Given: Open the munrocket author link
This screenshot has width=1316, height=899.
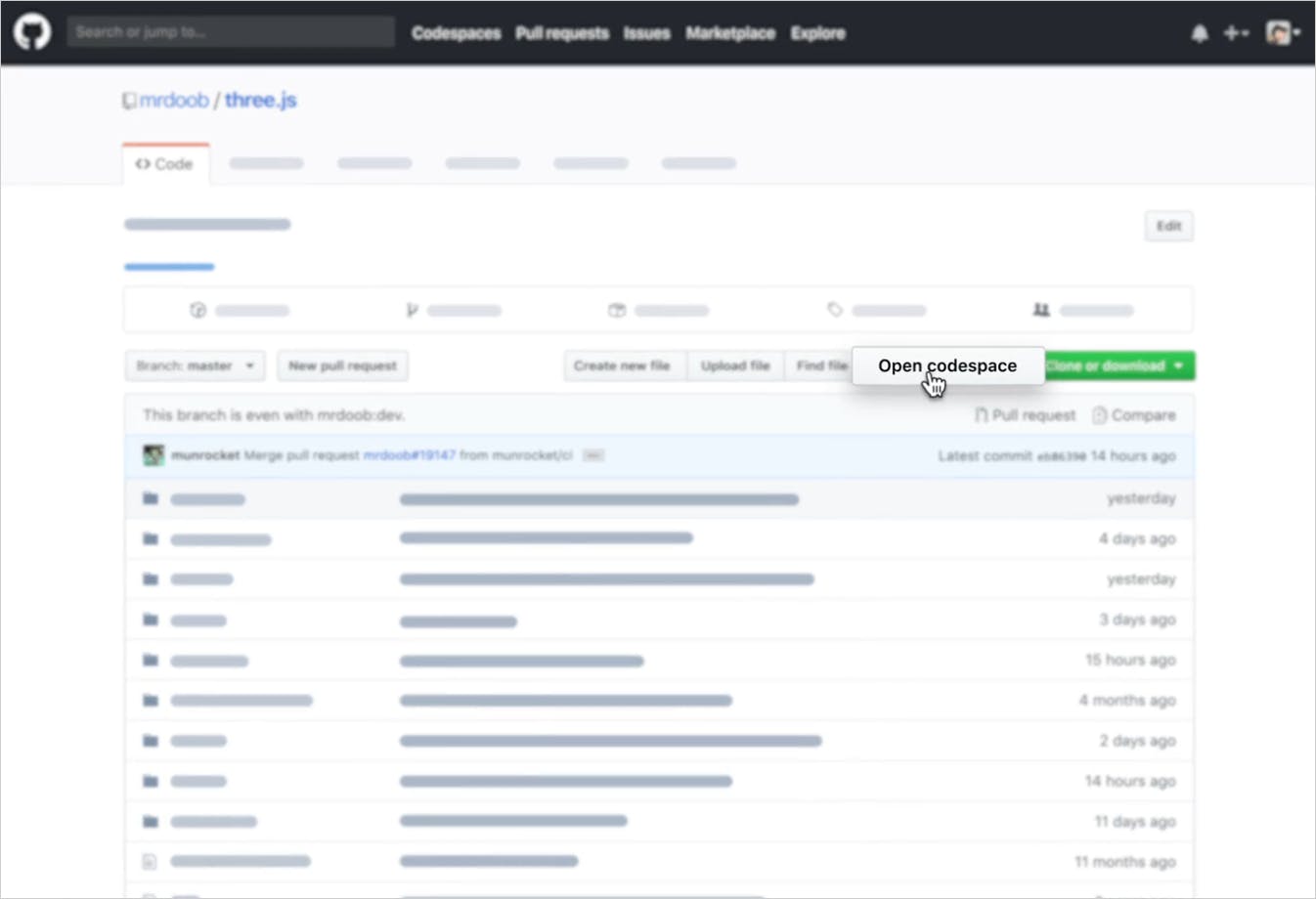Looking at the screenshot, I should (x=205, y=455).
